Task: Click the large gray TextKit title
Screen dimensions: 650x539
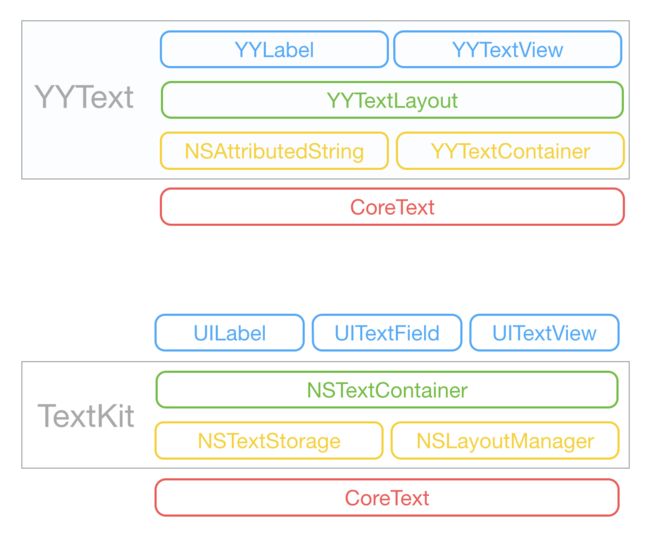Action: coord(86,415)
